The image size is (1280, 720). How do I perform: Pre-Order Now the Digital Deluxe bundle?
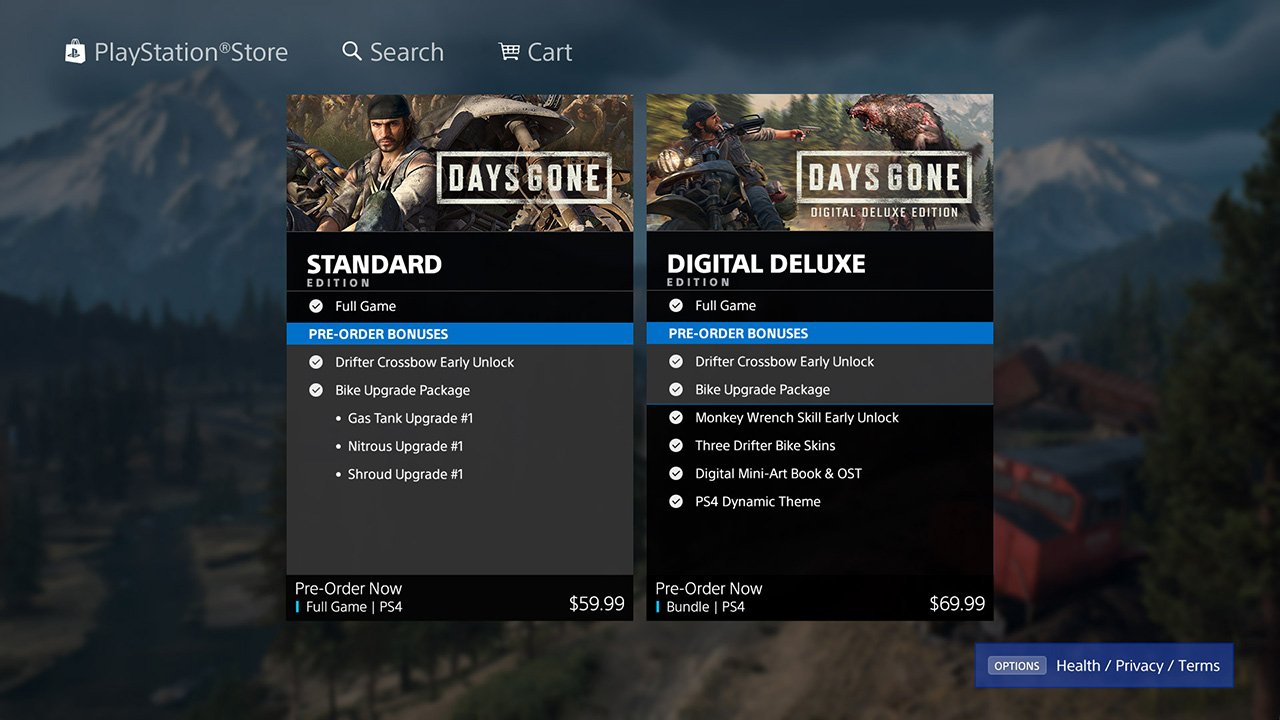pos(709,588)
